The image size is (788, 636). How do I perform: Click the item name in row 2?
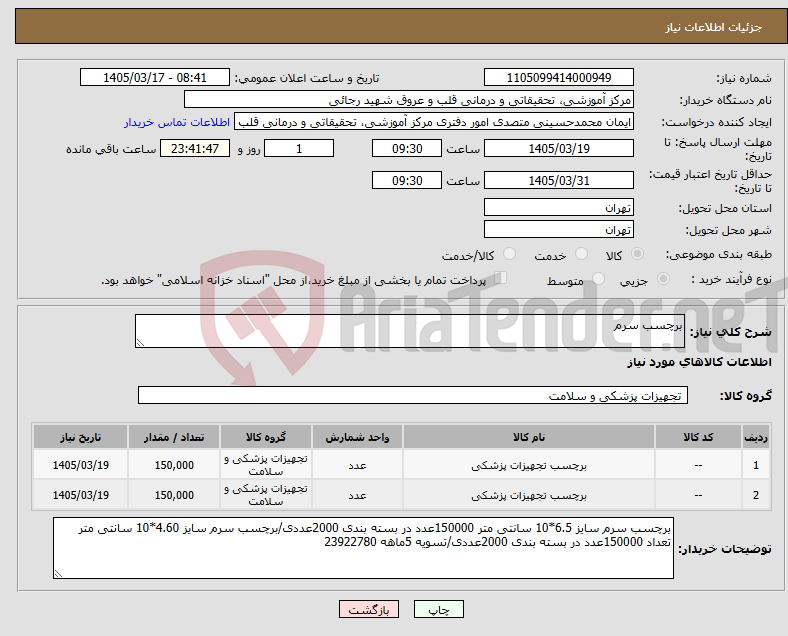point(529,495)
